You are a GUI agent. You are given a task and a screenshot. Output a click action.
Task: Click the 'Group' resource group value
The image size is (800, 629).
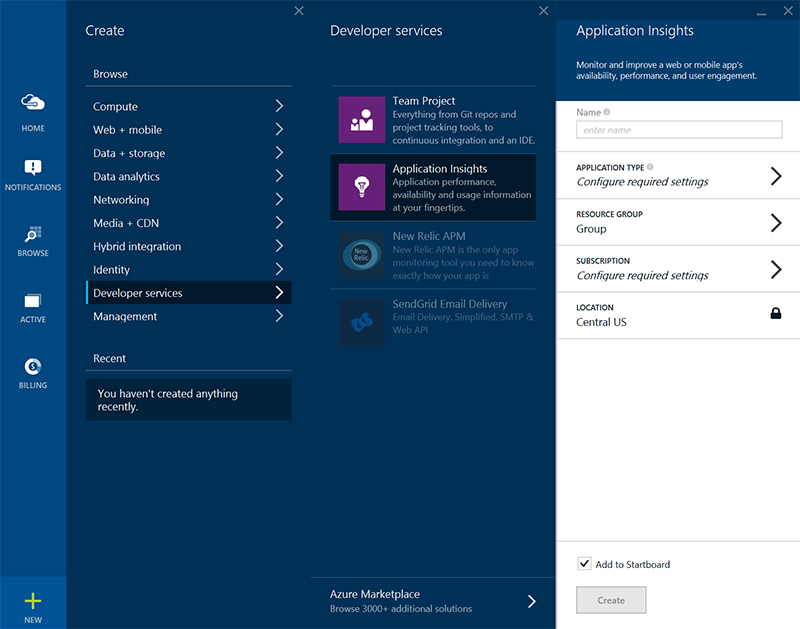coord(591,229)
